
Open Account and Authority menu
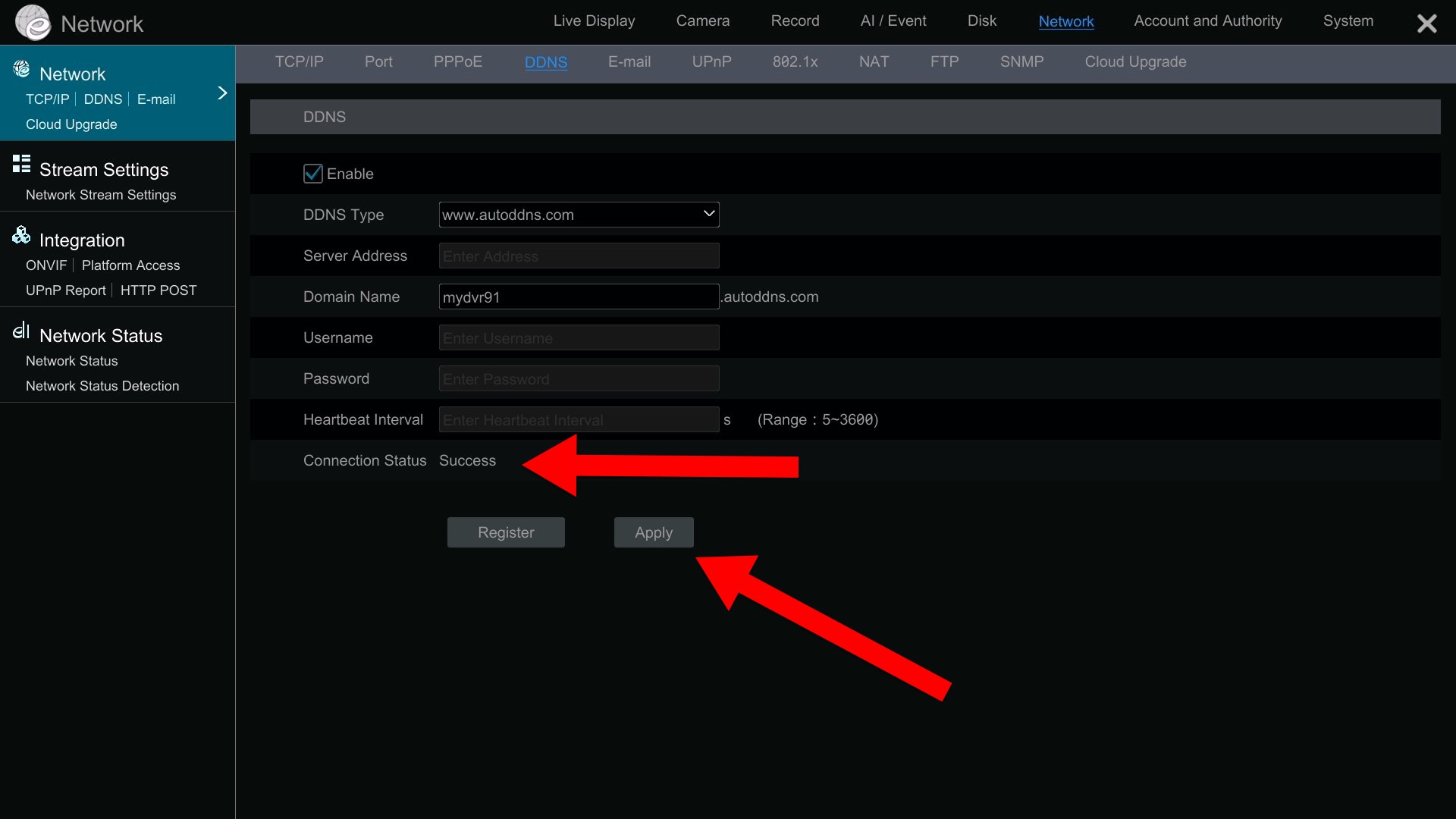pos(1207,21)
